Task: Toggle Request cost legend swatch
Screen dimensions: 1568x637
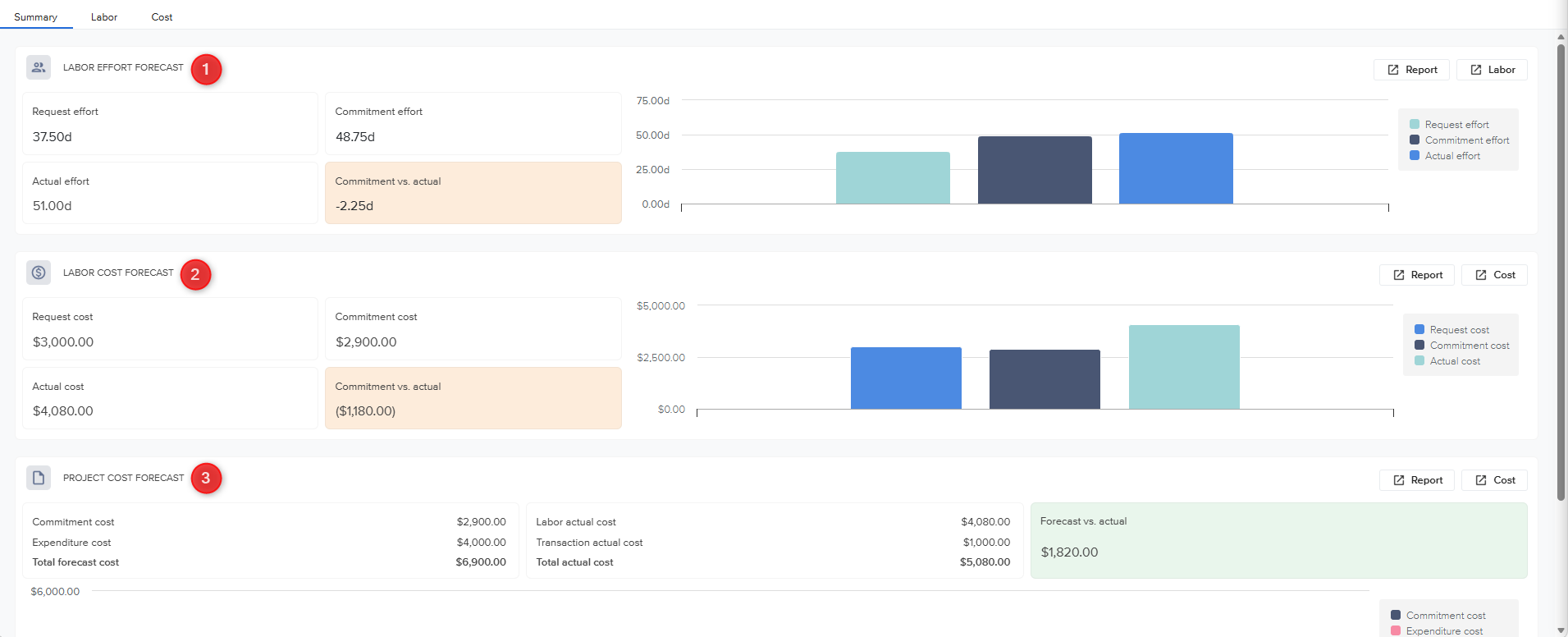Action: click(1419, 330)
